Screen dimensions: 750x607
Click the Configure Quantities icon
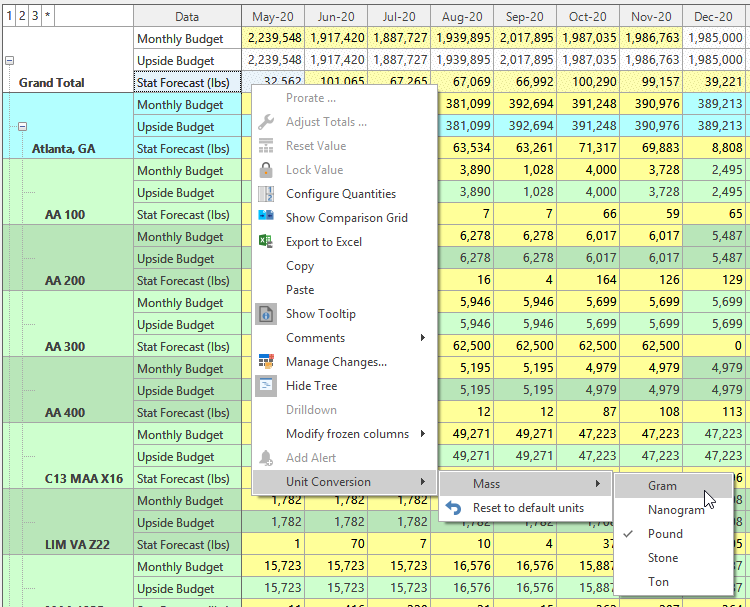click(266, 194)
